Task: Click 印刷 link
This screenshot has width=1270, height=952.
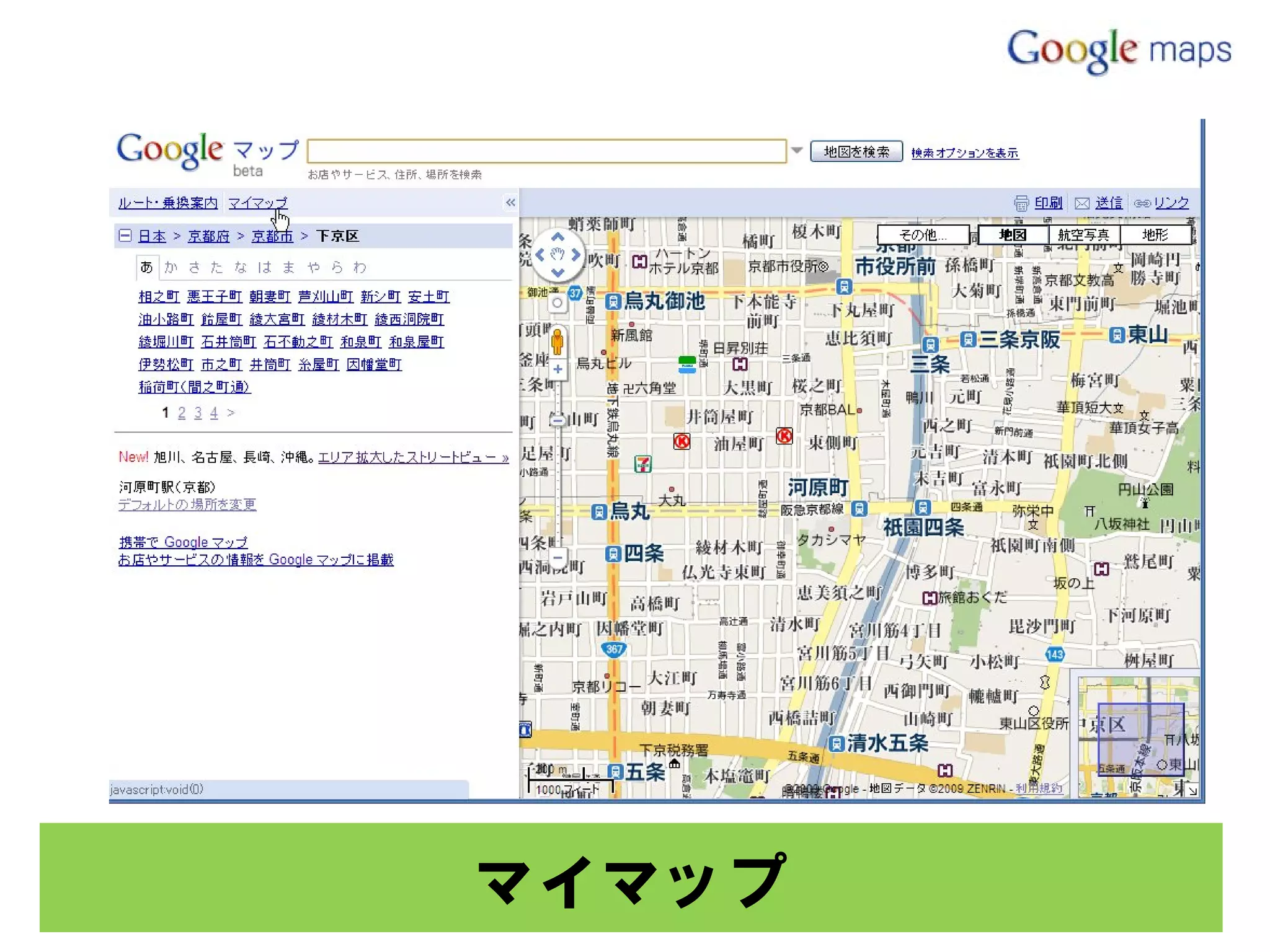Action: (1048, 203)
